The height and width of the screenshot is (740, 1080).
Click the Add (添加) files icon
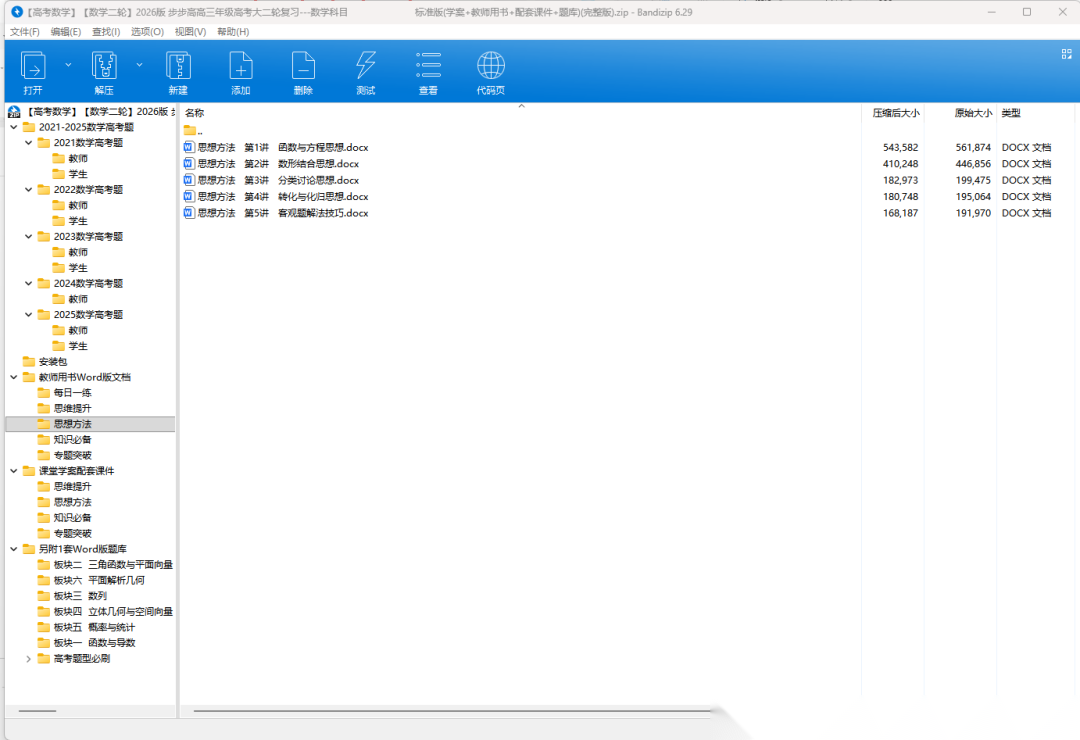[x=241, y=67]
